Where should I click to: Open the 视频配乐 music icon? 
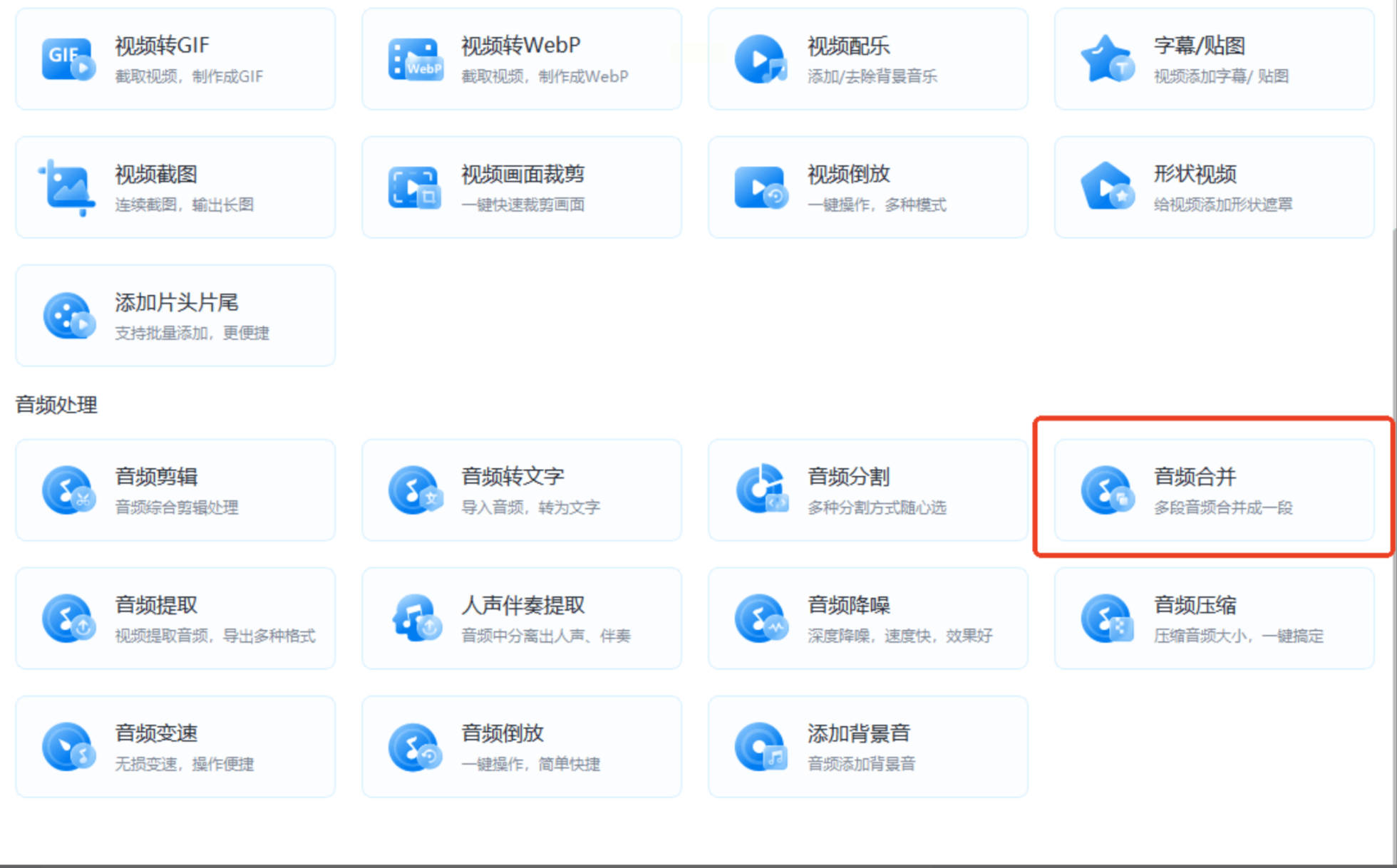761,59
